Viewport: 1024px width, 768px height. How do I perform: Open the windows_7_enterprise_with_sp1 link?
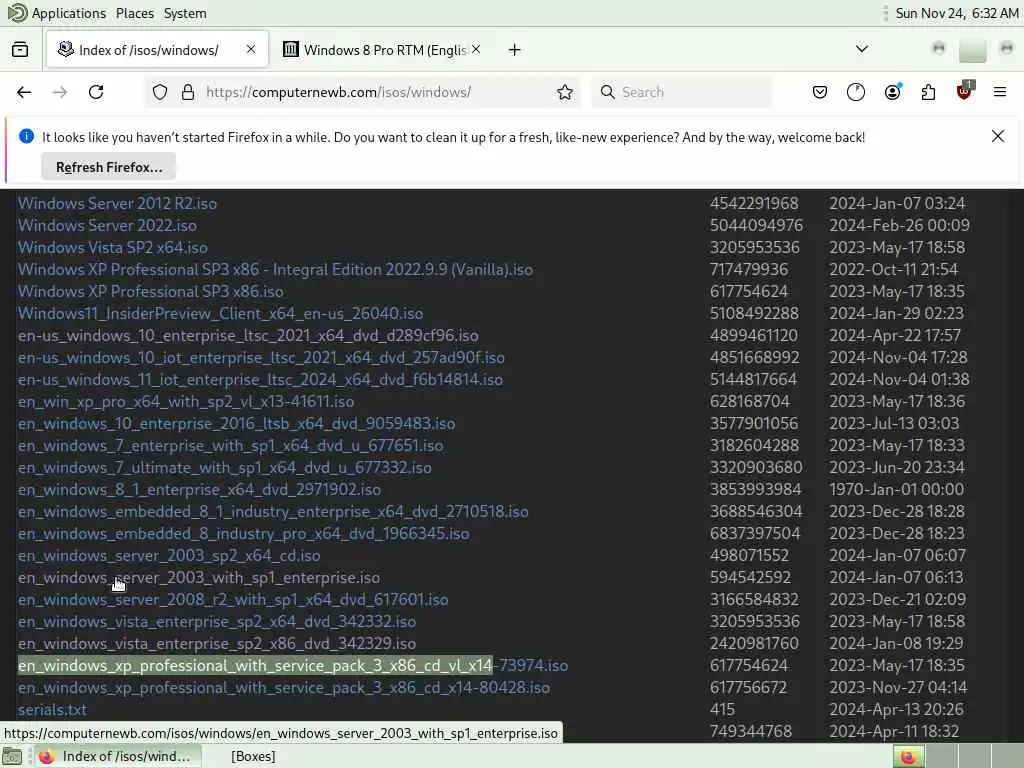point(230,445)
